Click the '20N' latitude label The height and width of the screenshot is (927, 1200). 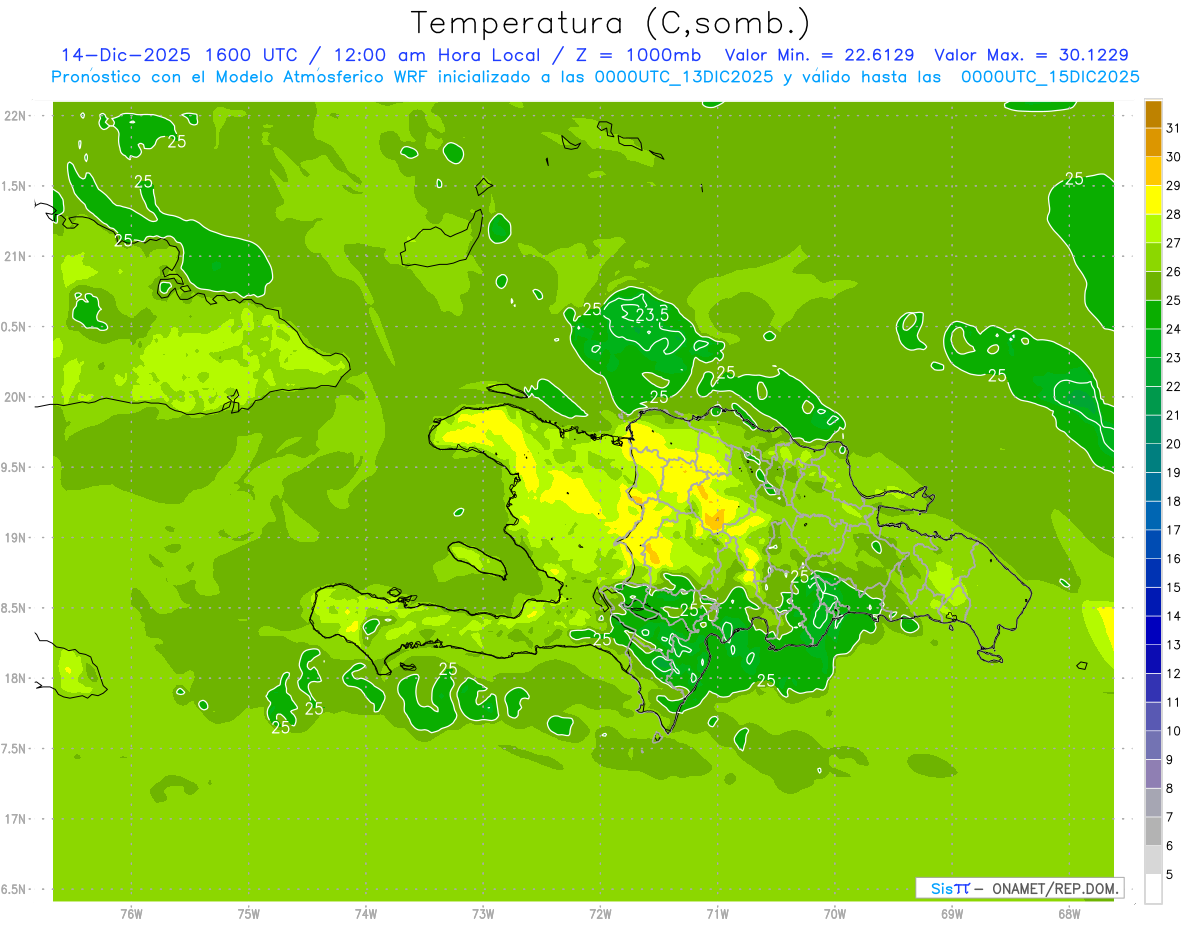pyautogui.click(x=15, y=397)
